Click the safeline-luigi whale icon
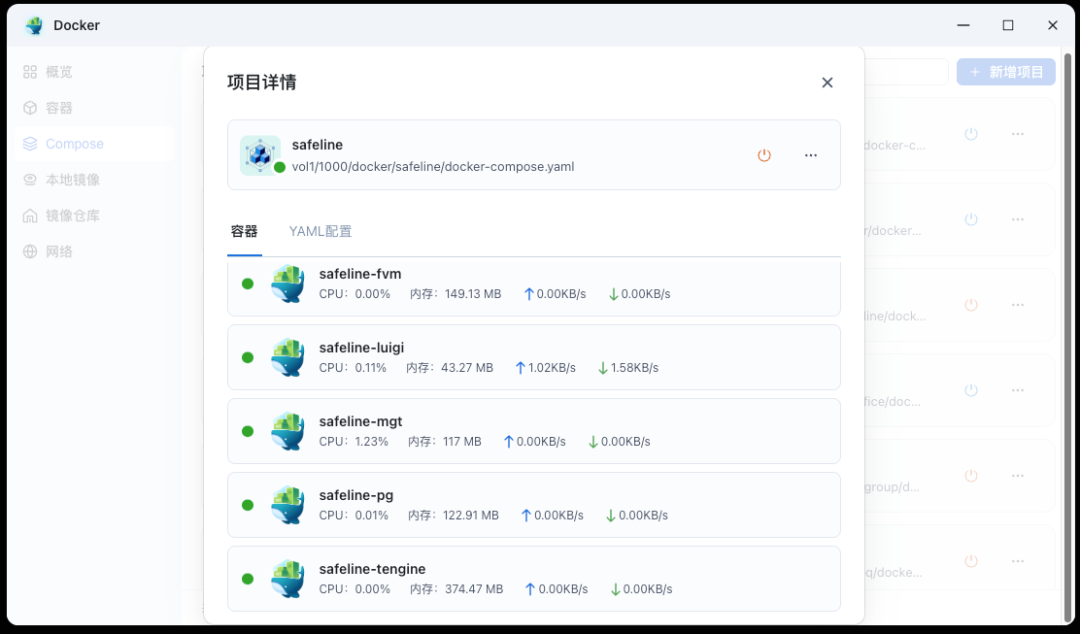The image size is (1080, 634). pyautogui.click(x=288, y=357)
